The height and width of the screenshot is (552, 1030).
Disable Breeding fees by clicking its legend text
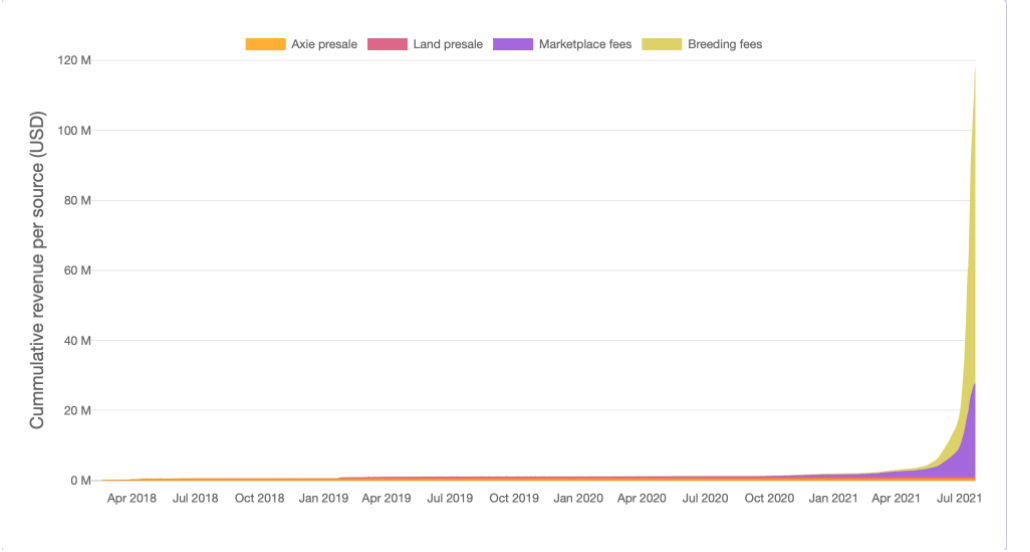(x=725, y=44)
